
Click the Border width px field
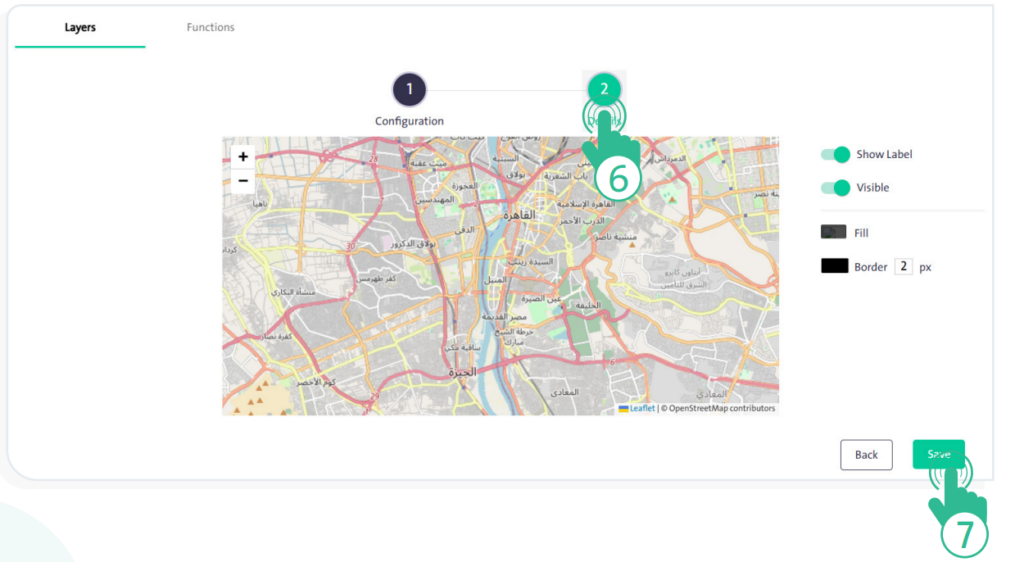point(903,267)
